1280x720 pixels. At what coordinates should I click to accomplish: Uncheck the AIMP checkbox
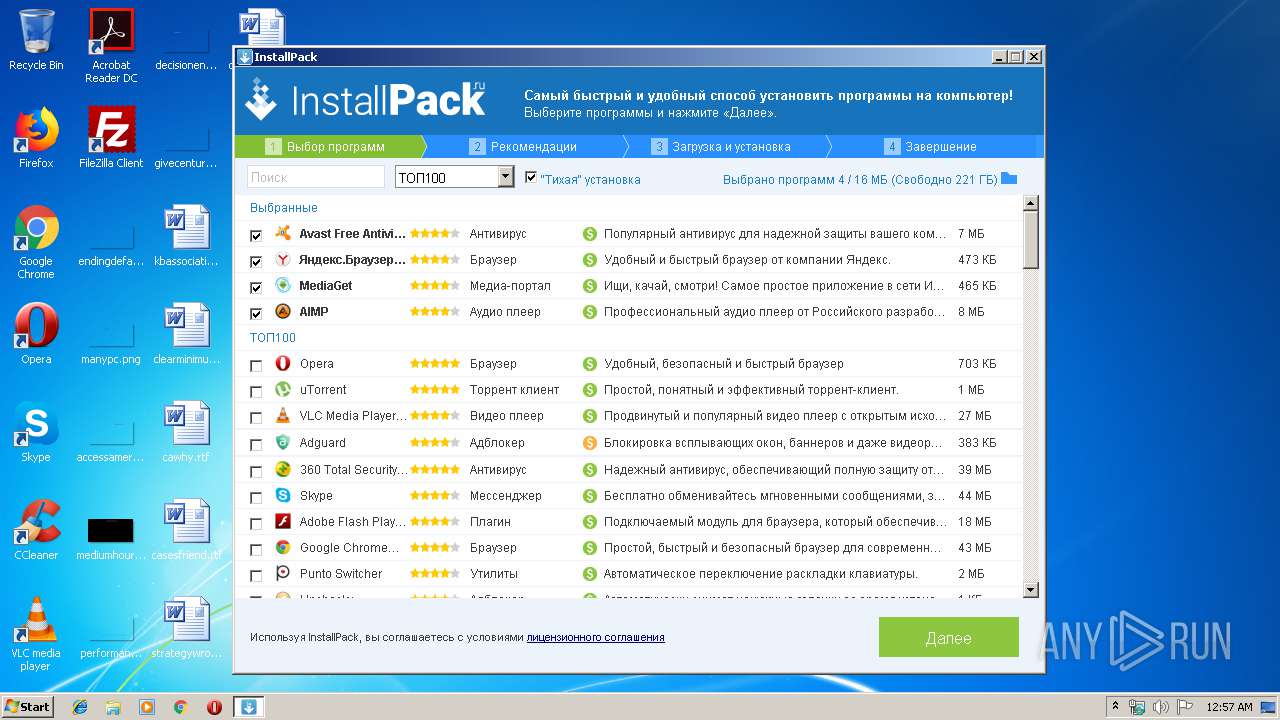(x=256, y=313)
